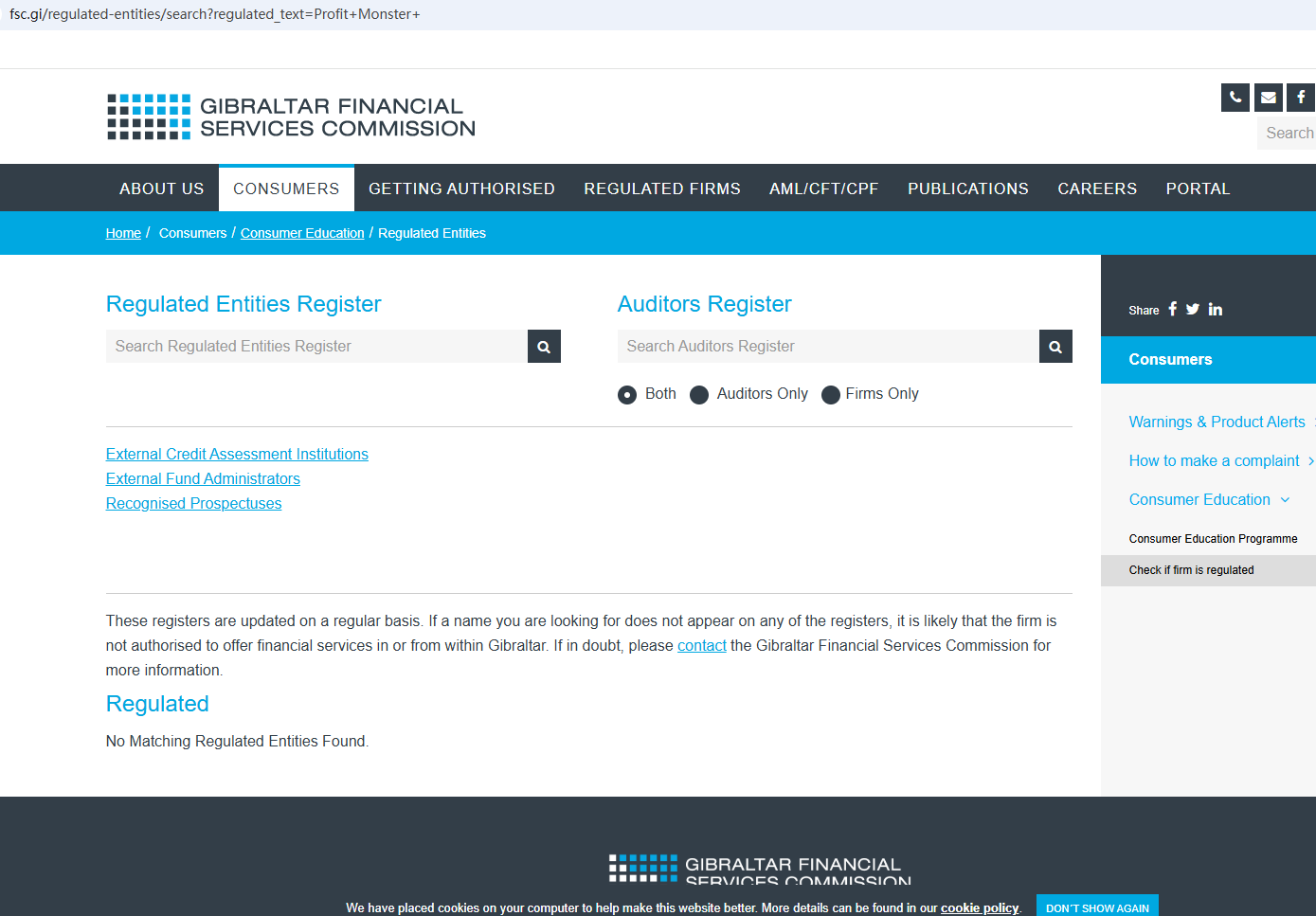Open the About Us menu

click(x=162, y=189)
